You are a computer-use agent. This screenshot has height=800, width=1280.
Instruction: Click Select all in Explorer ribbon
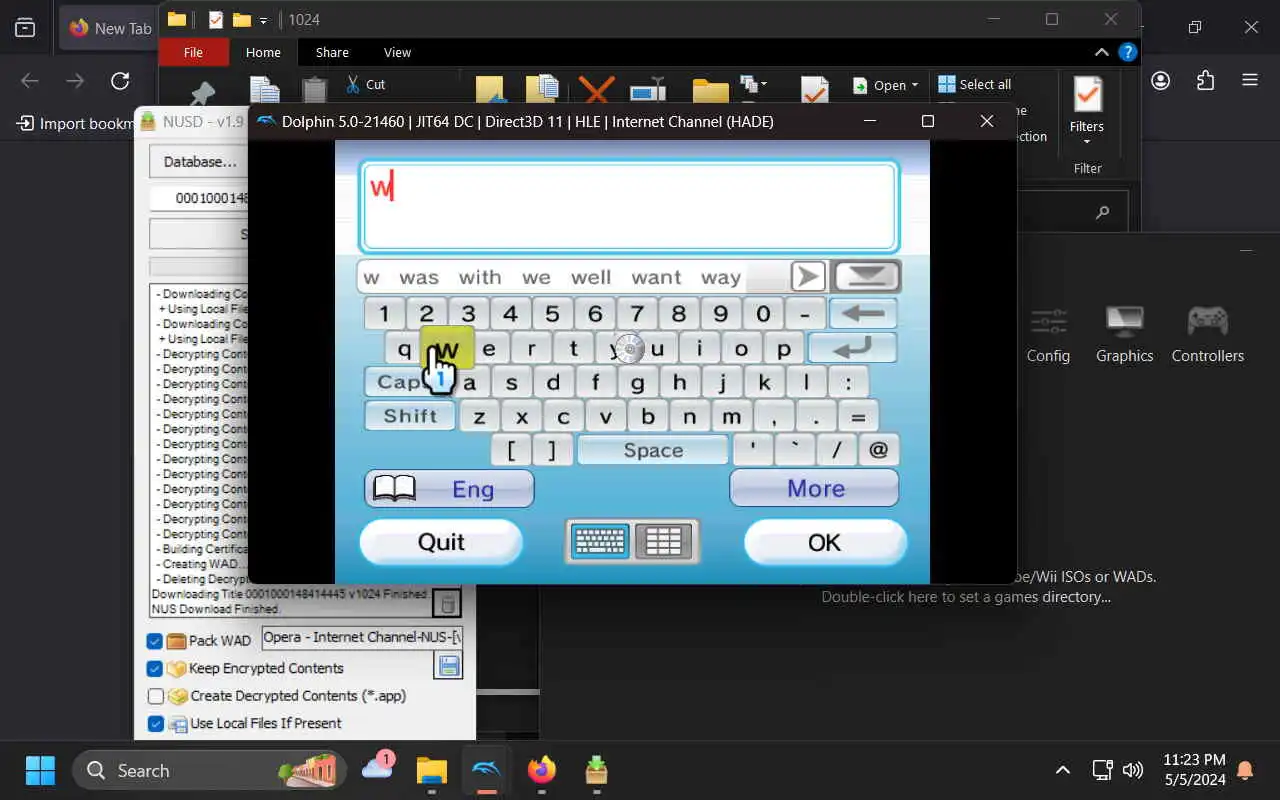point(974,84)
